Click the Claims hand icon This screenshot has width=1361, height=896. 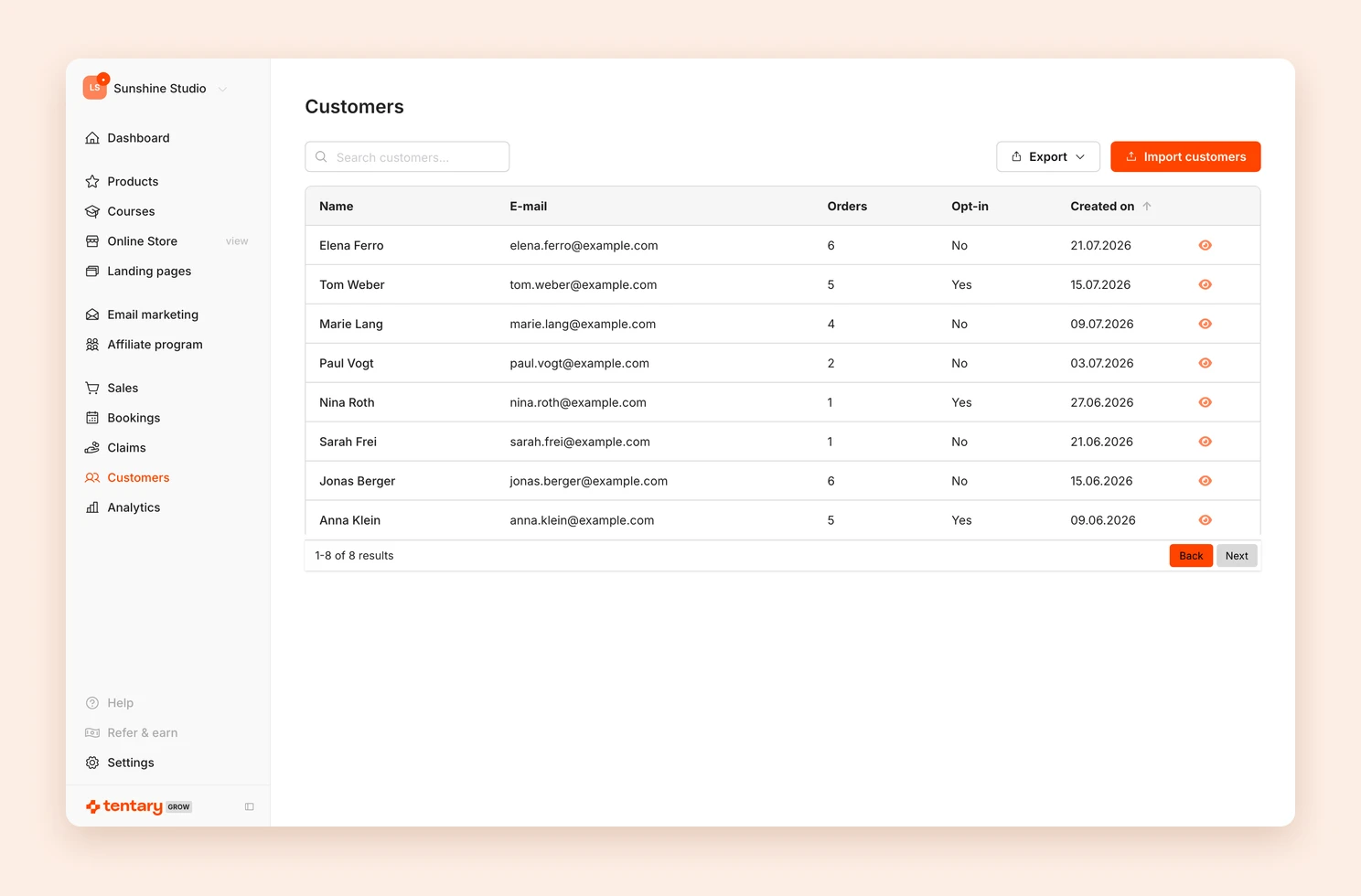pos(92,448)
